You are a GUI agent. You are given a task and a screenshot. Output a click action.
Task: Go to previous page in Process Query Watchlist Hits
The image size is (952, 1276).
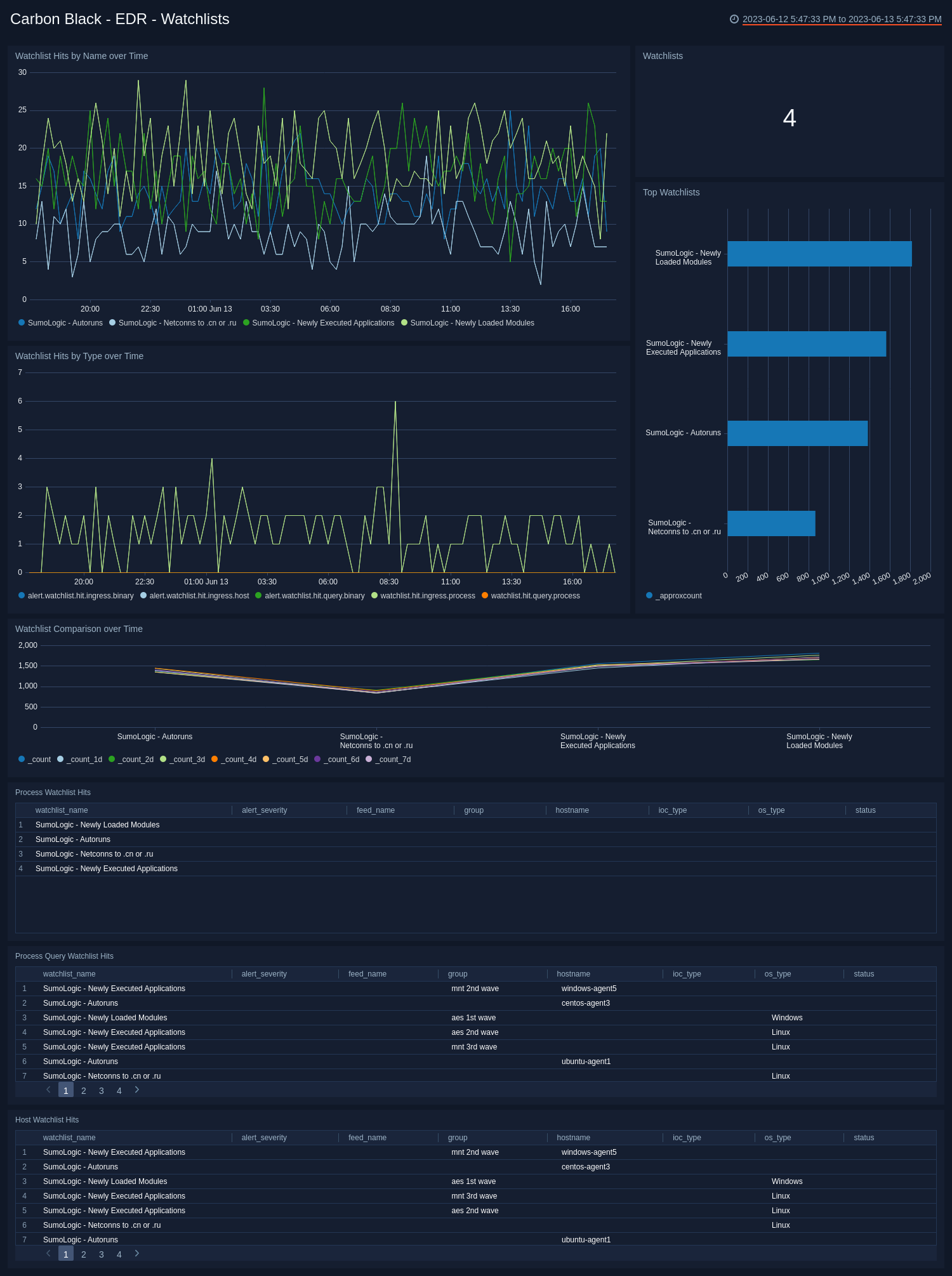point(48,1089)
